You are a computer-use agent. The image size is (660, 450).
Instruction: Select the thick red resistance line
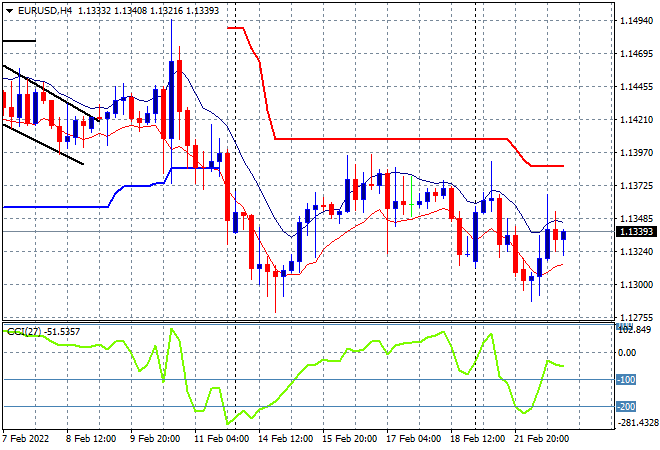[379, 139]
